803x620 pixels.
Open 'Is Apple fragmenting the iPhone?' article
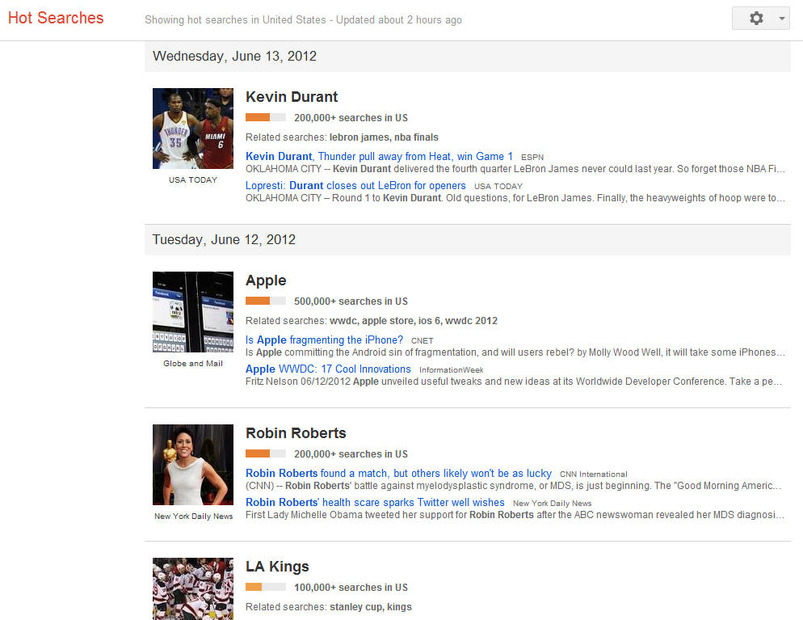324,340
